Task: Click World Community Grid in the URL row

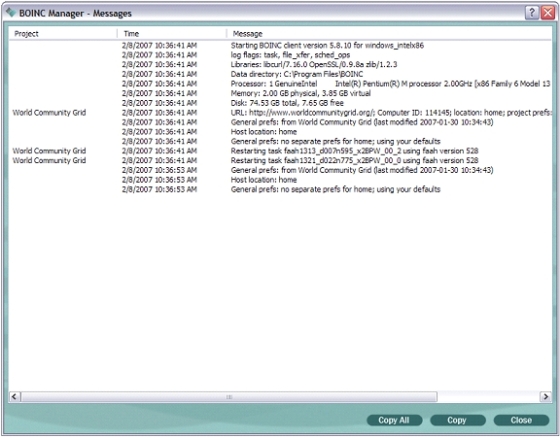Action: [49, 113]
